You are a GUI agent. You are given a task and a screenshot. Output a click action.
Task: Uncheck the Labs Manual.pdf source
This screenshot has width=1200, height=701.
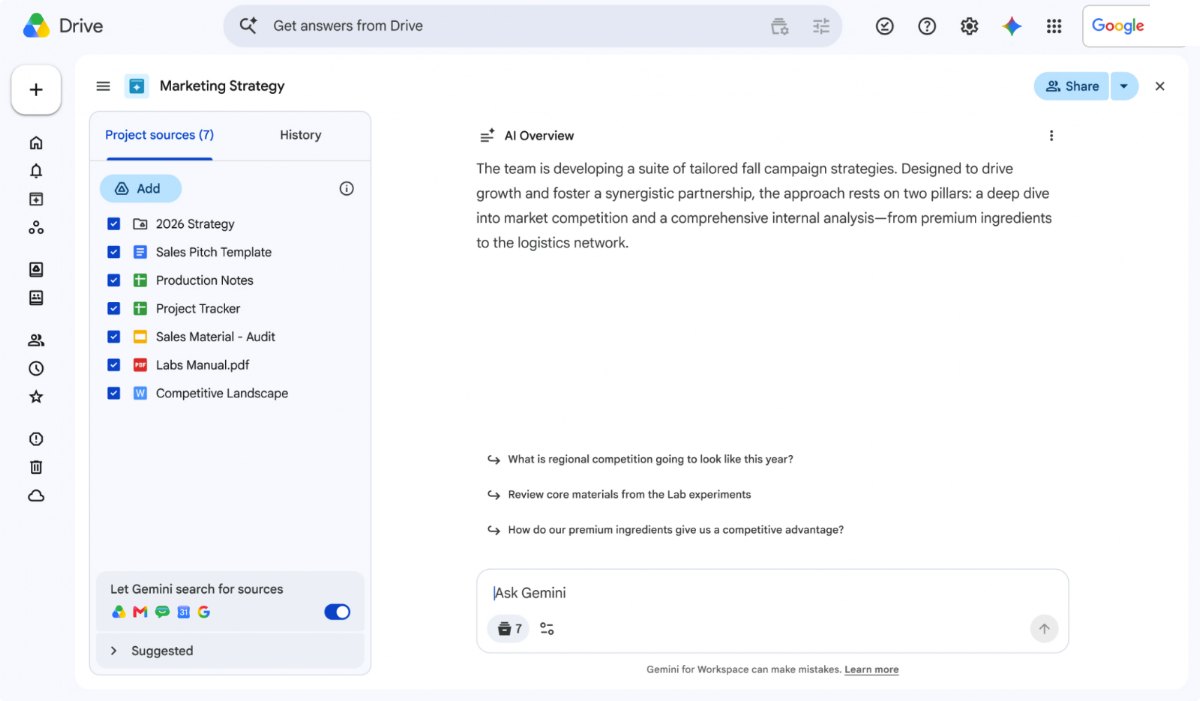pos(114,365)
